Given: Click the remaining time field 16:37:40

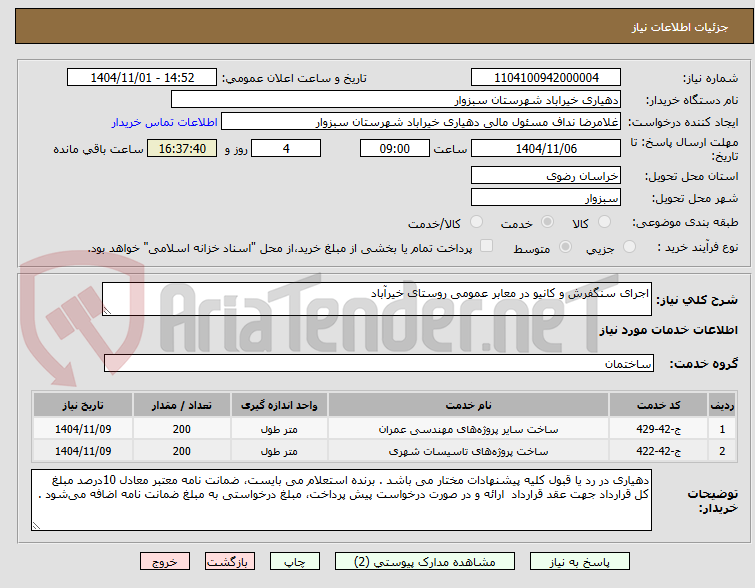Looking at the screenshot, I should click(x=182, y=148).
